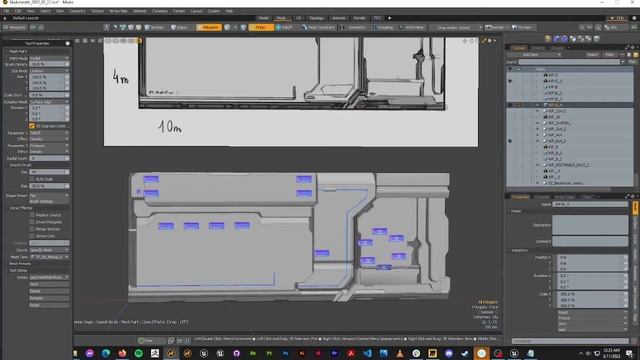Open VLC from the taskbar

tap(400, 353)
